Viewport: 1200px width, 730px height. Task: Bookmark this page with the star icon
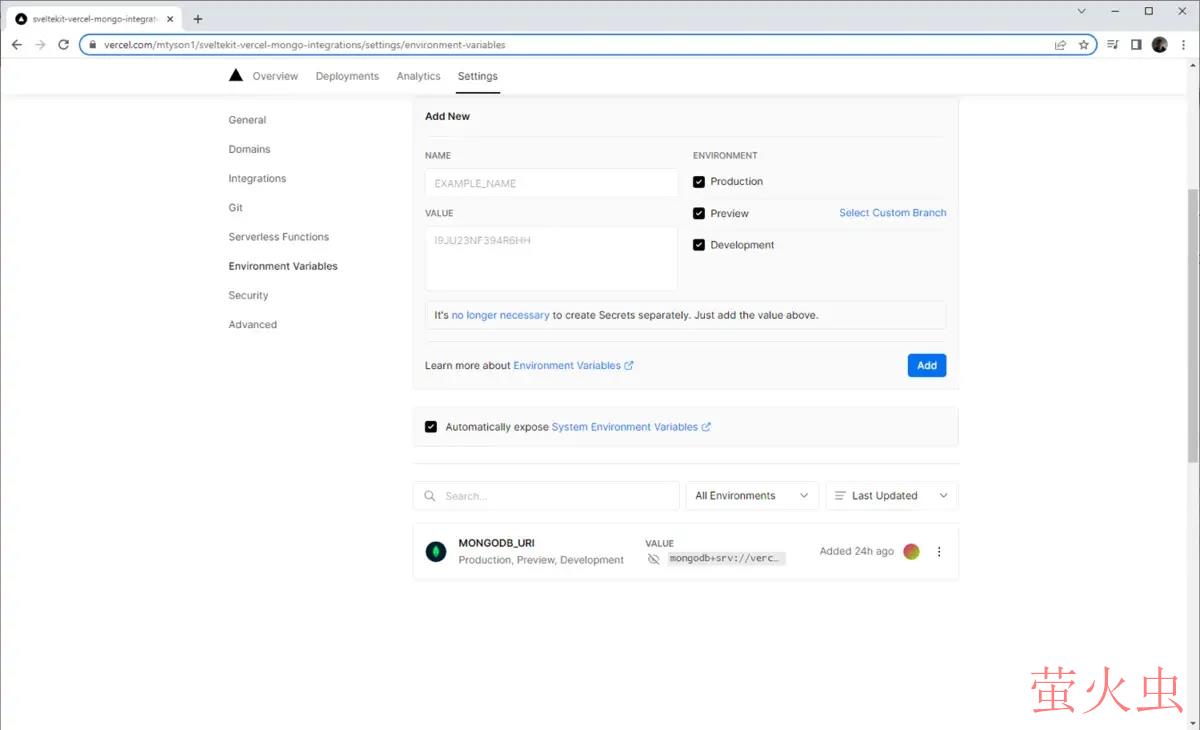[1083, 45]
